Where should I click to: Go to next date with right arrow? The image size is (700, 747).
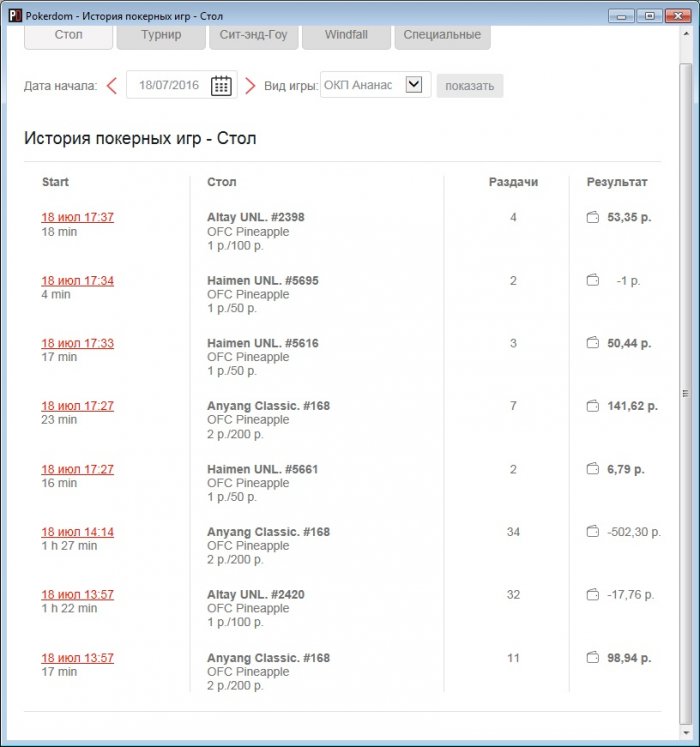[250, 86]
